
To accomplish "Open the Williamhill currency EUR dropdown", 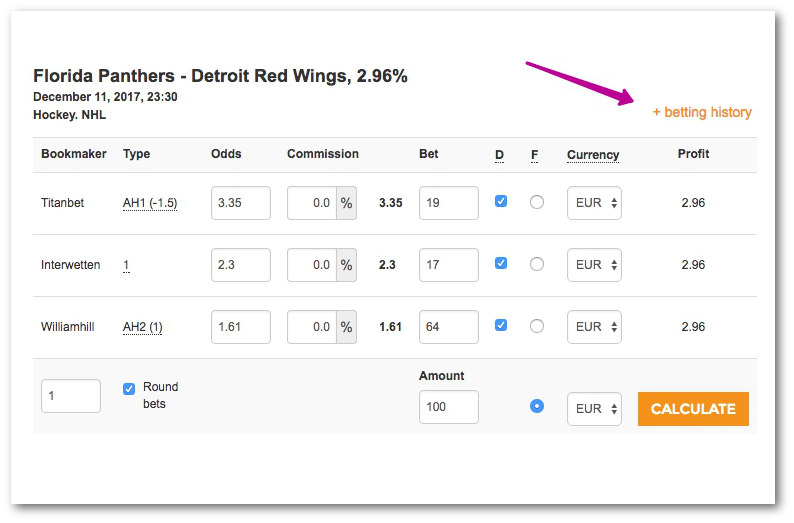I will pos(594,327).
